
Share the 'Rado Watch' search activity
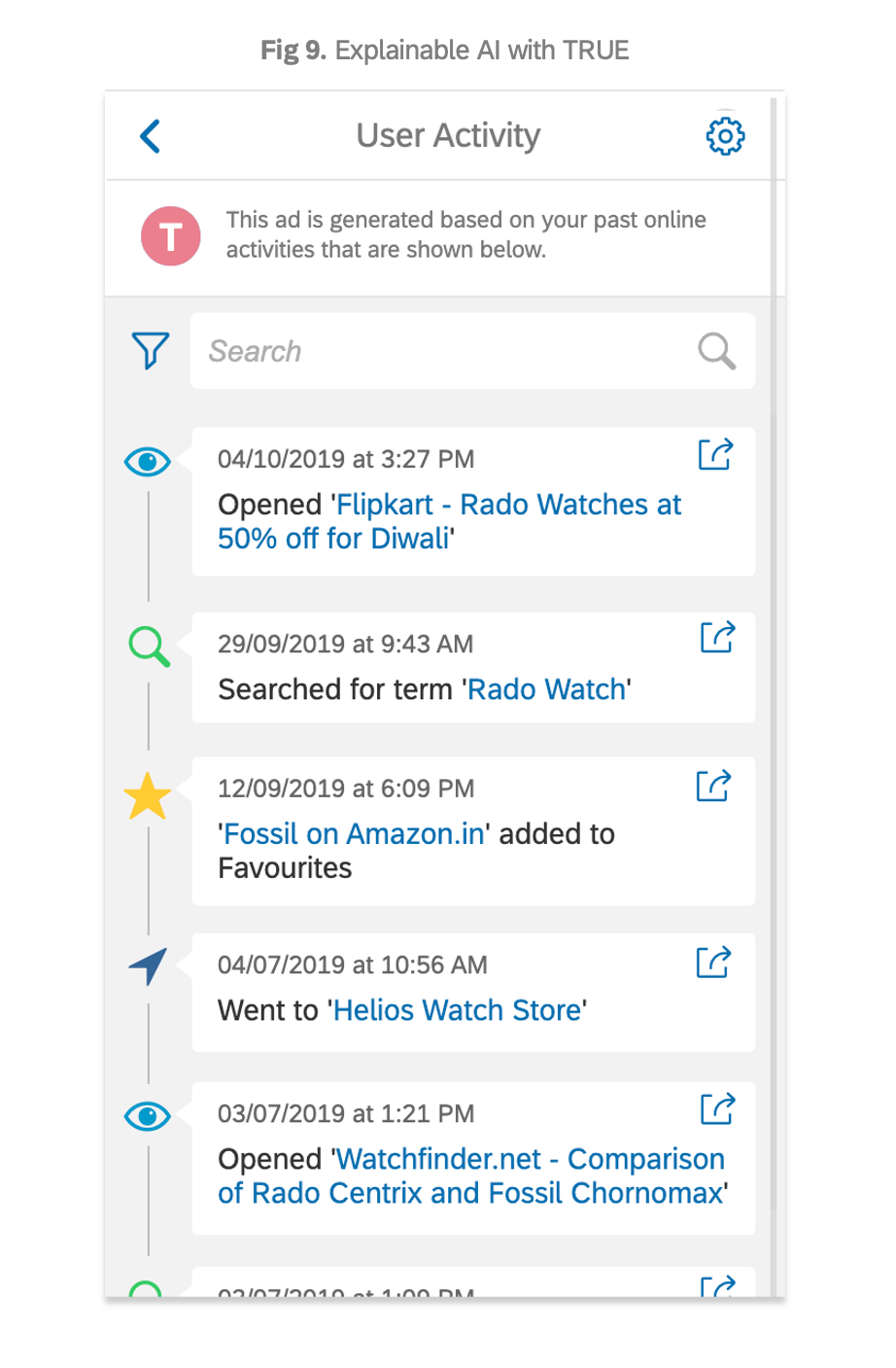pos(717,638)
